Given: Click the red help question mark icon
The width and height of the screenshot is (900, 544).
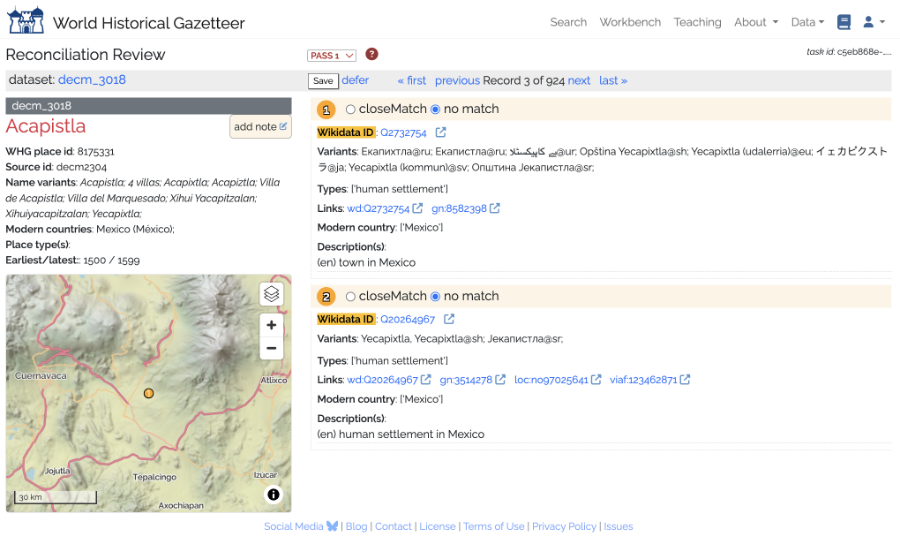Looking at the screenshot, I should click(372, 55).
